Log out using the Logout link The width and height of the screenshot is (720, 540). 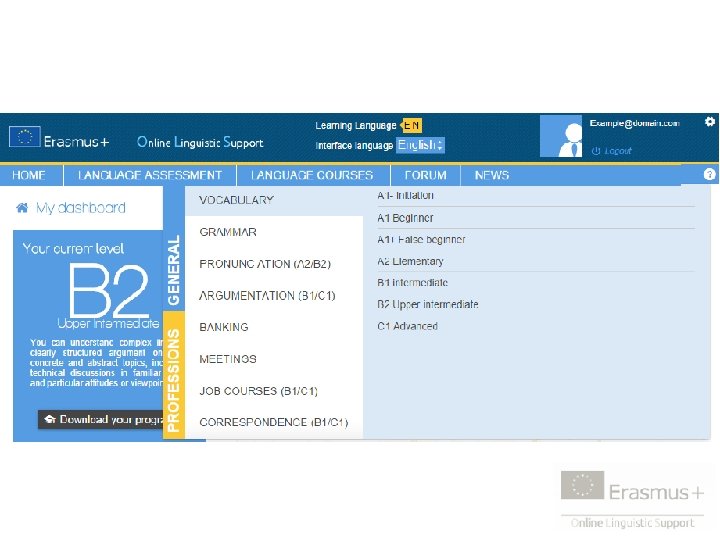pyautogui.click(x=612, y=151)
